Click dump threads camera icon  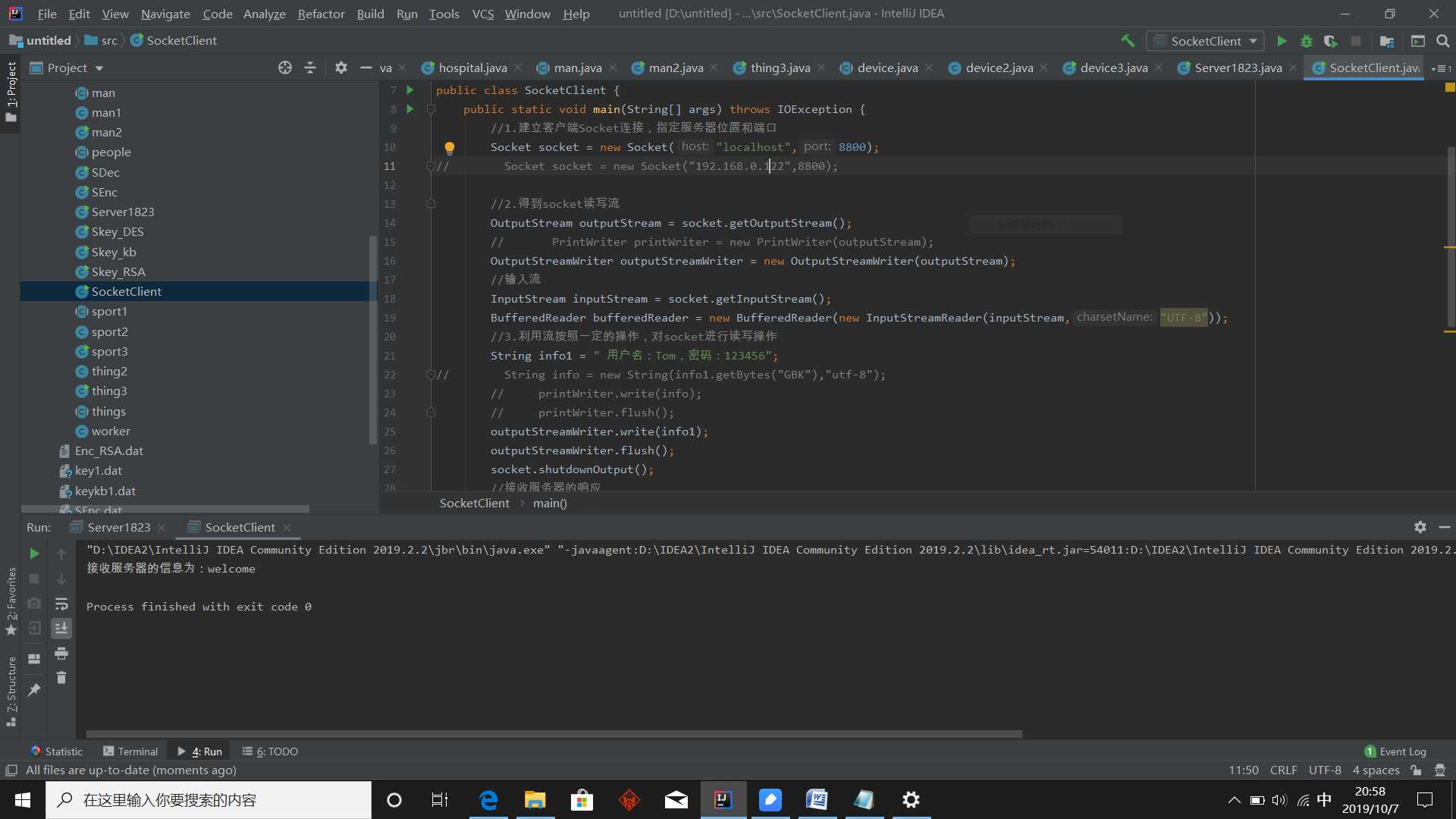coord(34,603)
